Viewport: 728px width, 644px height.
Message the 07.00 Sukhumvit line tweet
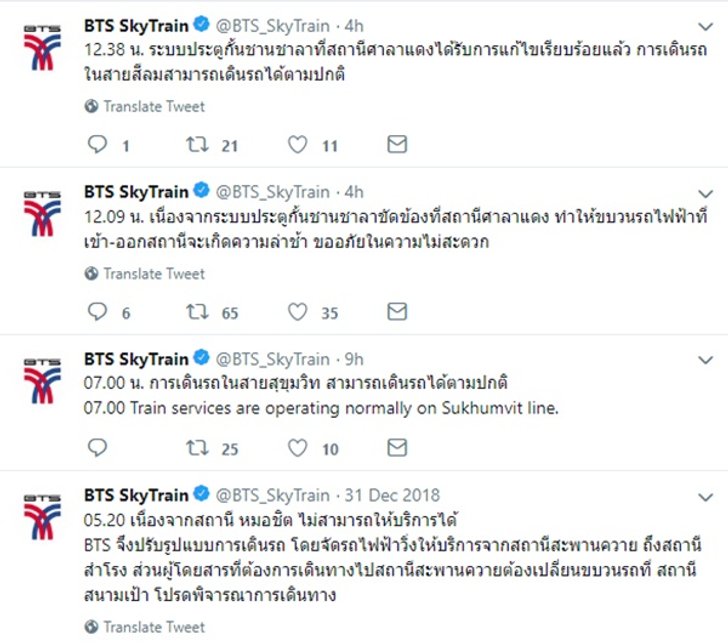click(397, 448)
